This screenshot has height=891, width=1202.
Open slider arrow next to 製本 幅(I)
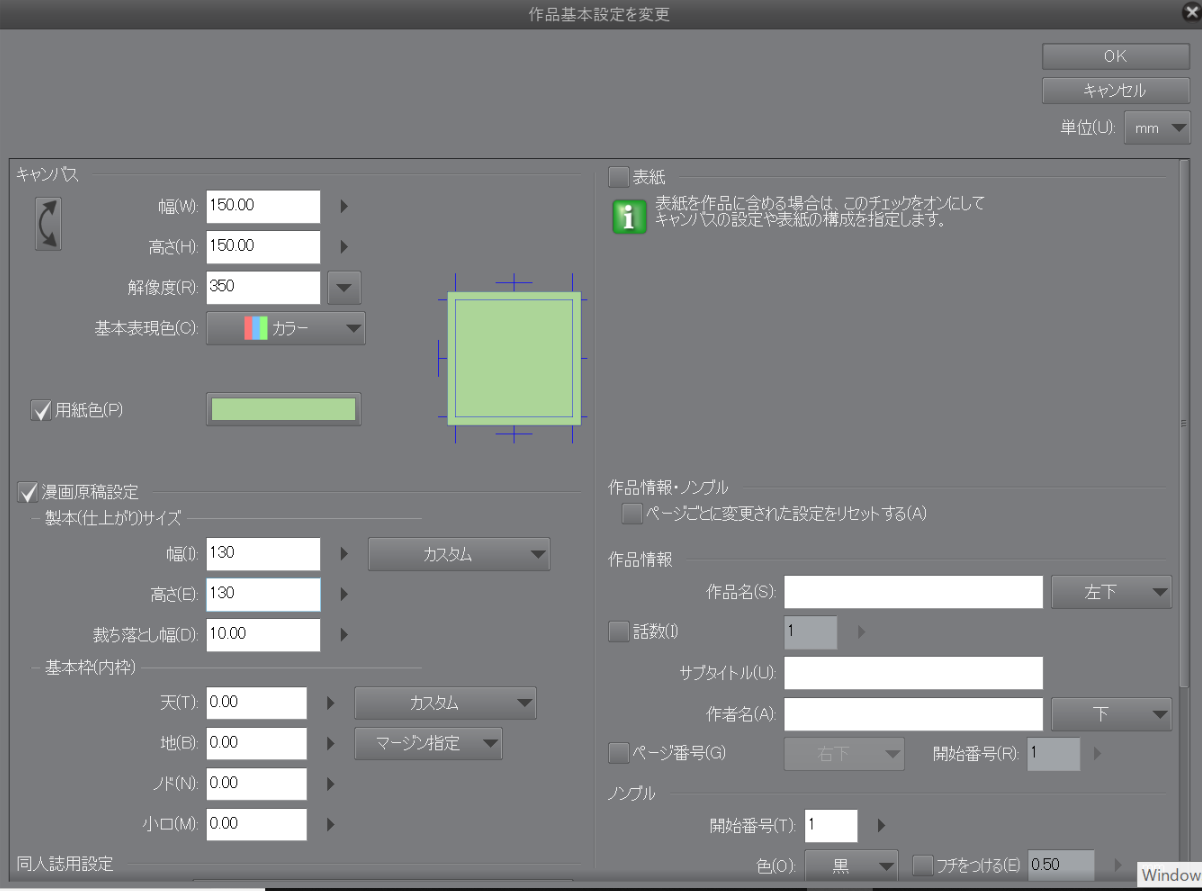[x=344, y=554]
